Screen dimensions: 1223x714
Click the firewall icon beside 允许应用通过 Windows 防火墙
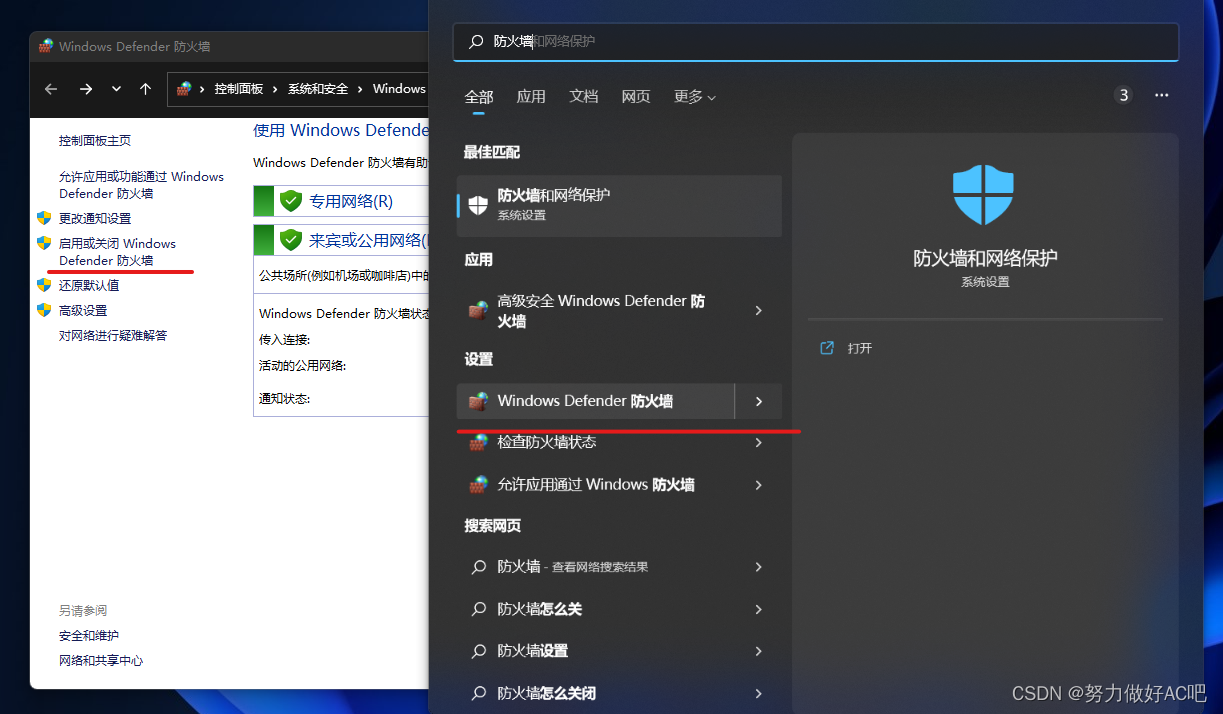point(478,484)
